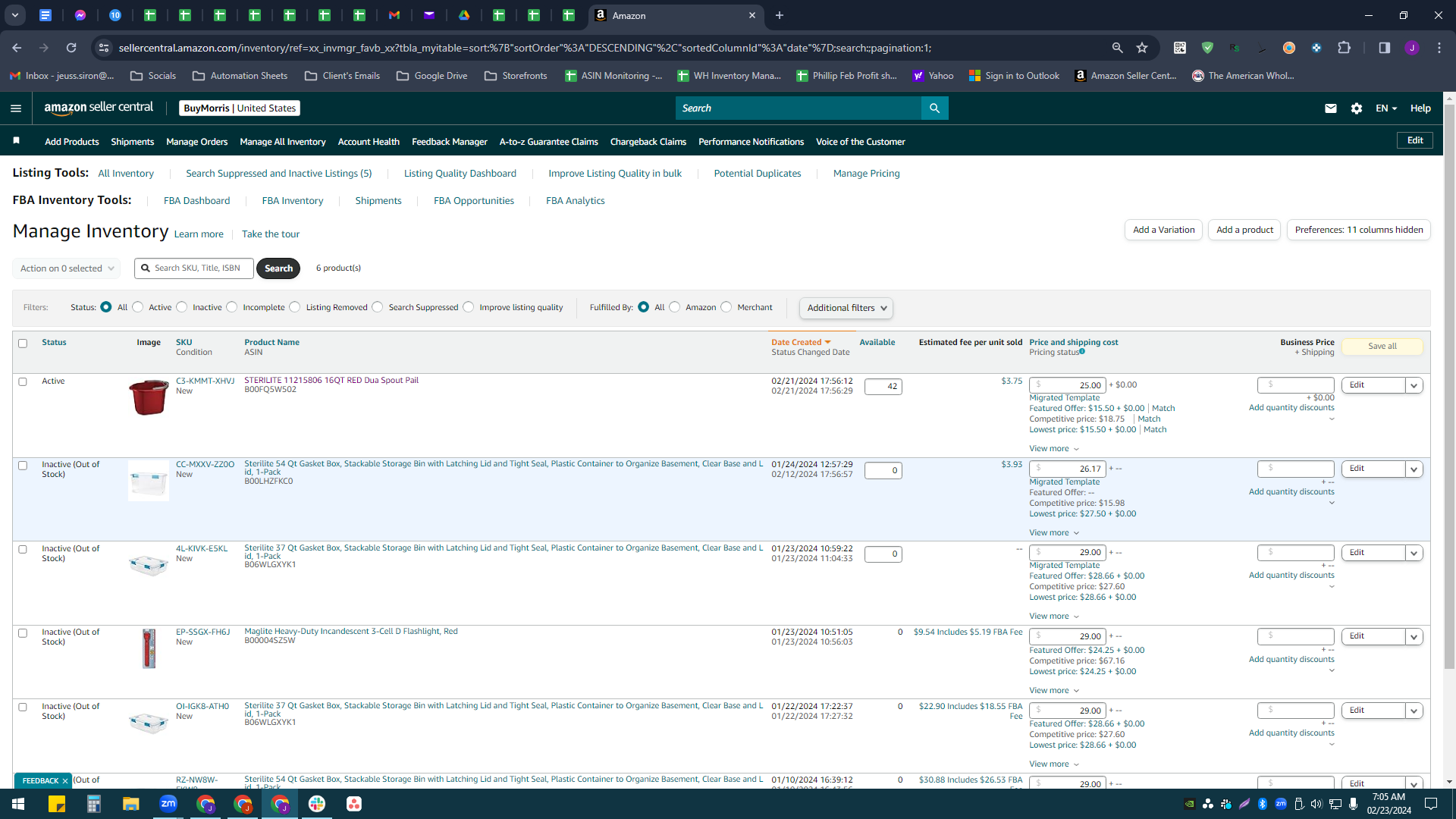Select the Search Suppressed radio button
1456x819 pixels.
click(378, 307)
